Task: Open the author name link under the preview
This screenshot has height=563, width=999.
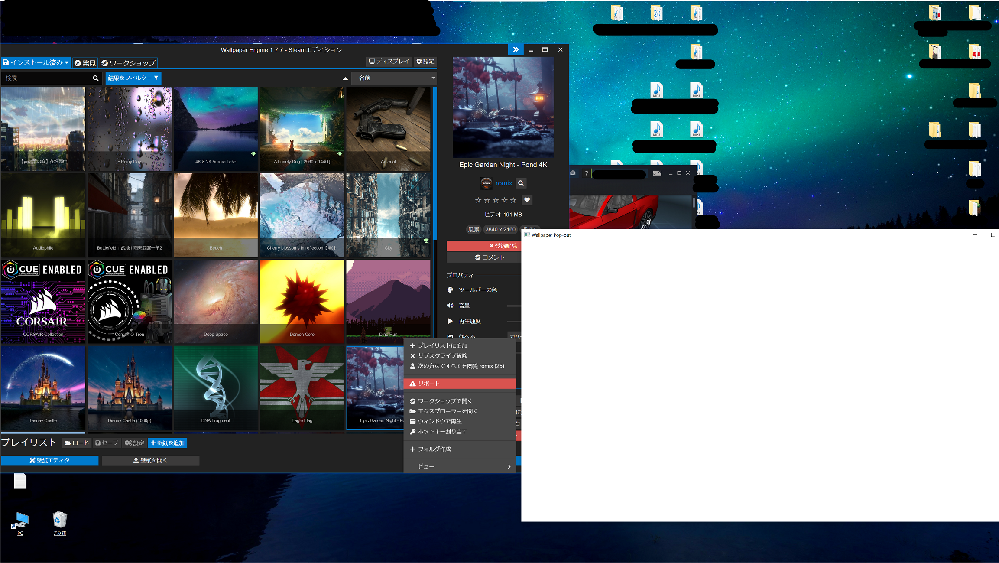Action: point(503,183)
